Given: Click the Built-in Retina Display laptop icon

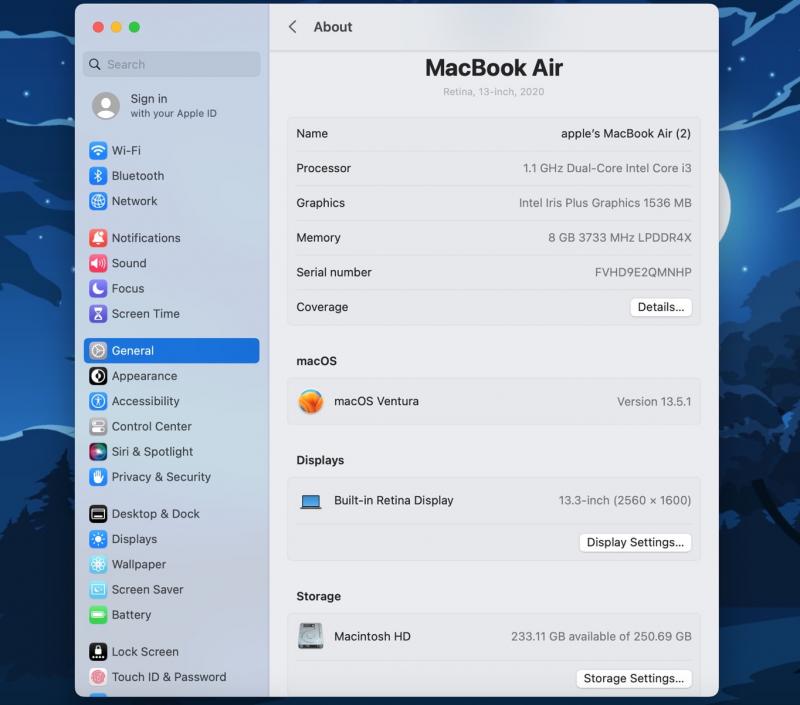Looking at the screenshot, I should (311, 501).
